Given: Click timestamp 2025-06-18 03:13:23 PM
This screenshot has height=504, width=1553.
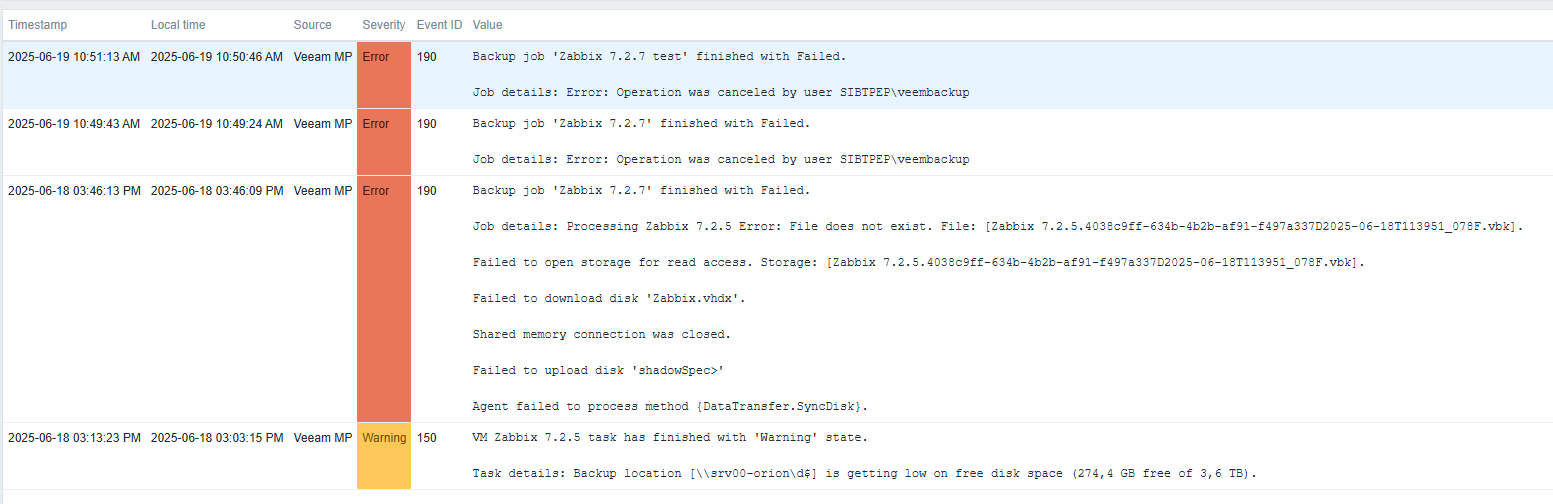Looking at the screenshot, I should 74,437.
